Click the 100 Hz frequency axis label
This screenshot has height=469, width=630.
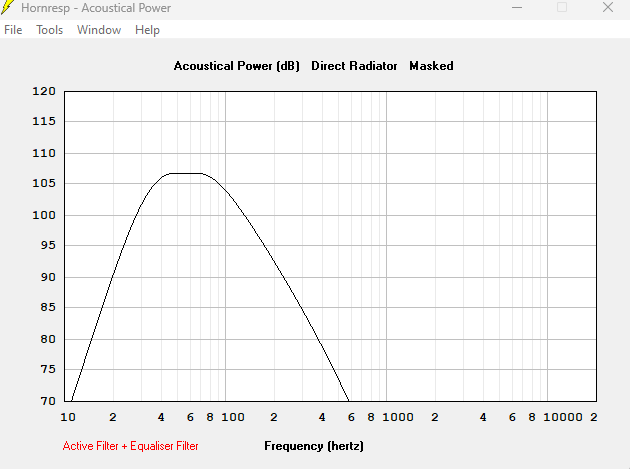(x=233, y=417)
